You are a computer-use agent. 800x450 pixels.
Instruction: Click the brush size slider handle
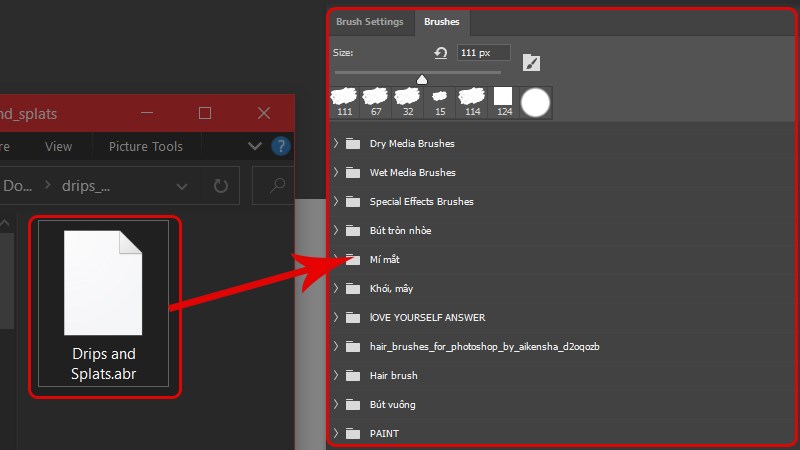point(422,79)
